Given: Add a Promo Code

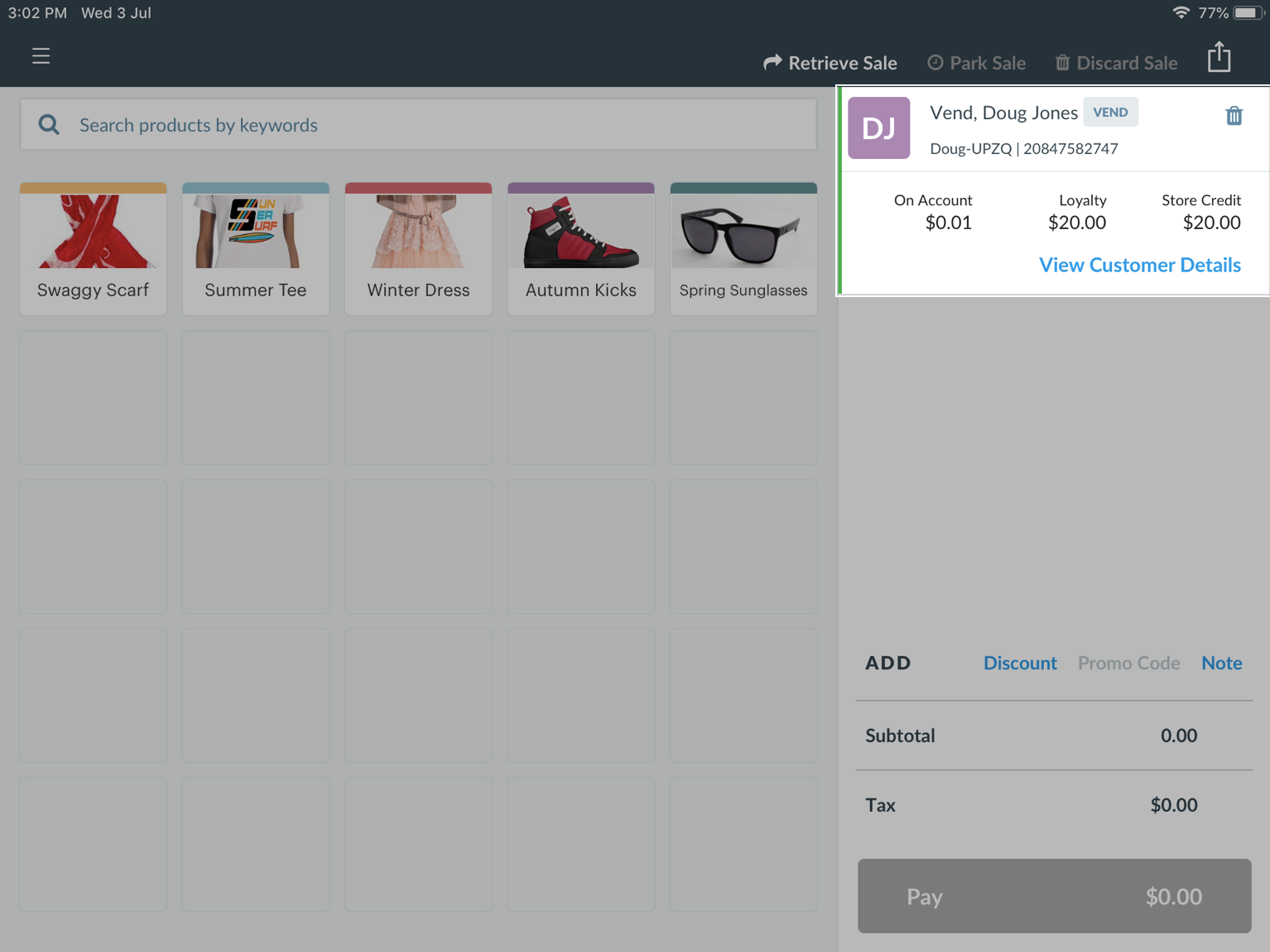Looking at the screenshot, I should (x=1129, y=663).
